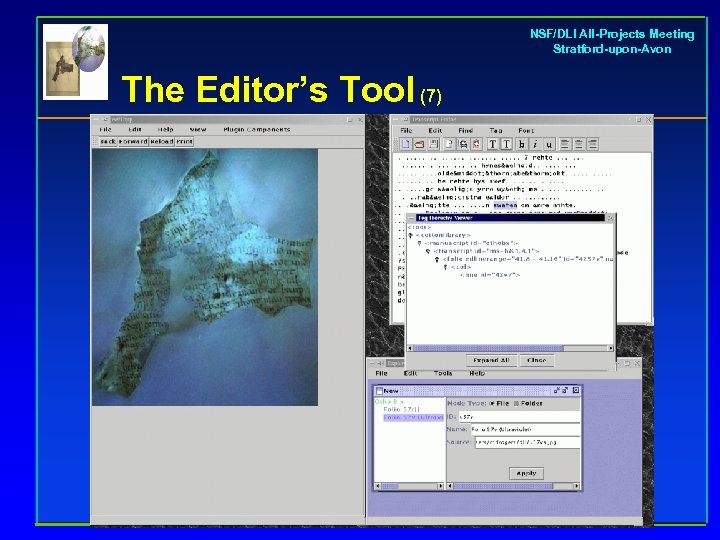Click the Save floppy icon in Transcript Editor
720x540 pixels.
433,144
